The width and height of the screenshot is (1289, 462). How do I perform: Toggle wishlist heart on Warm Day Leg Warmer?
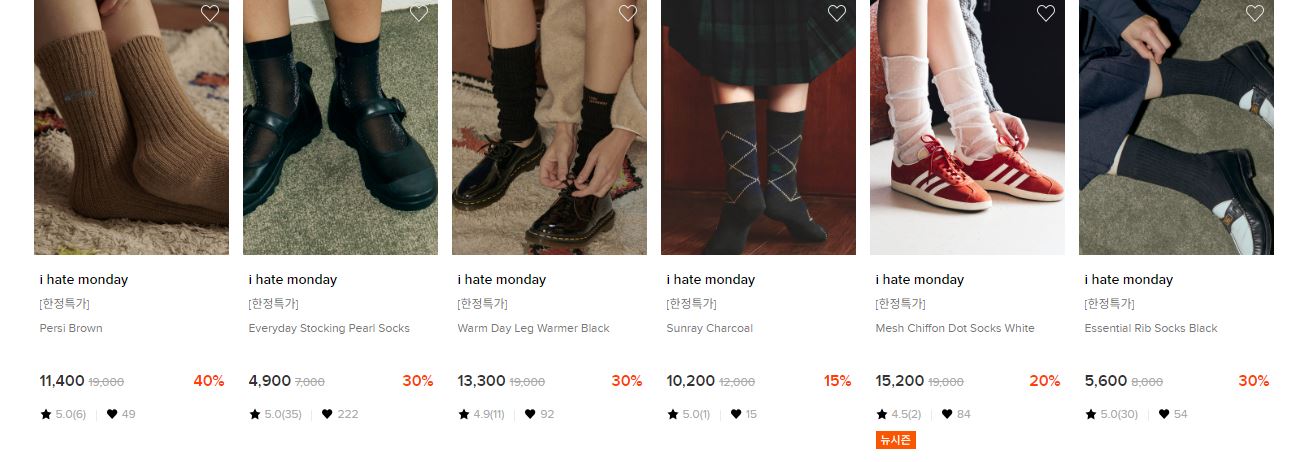tap(628, 13)
